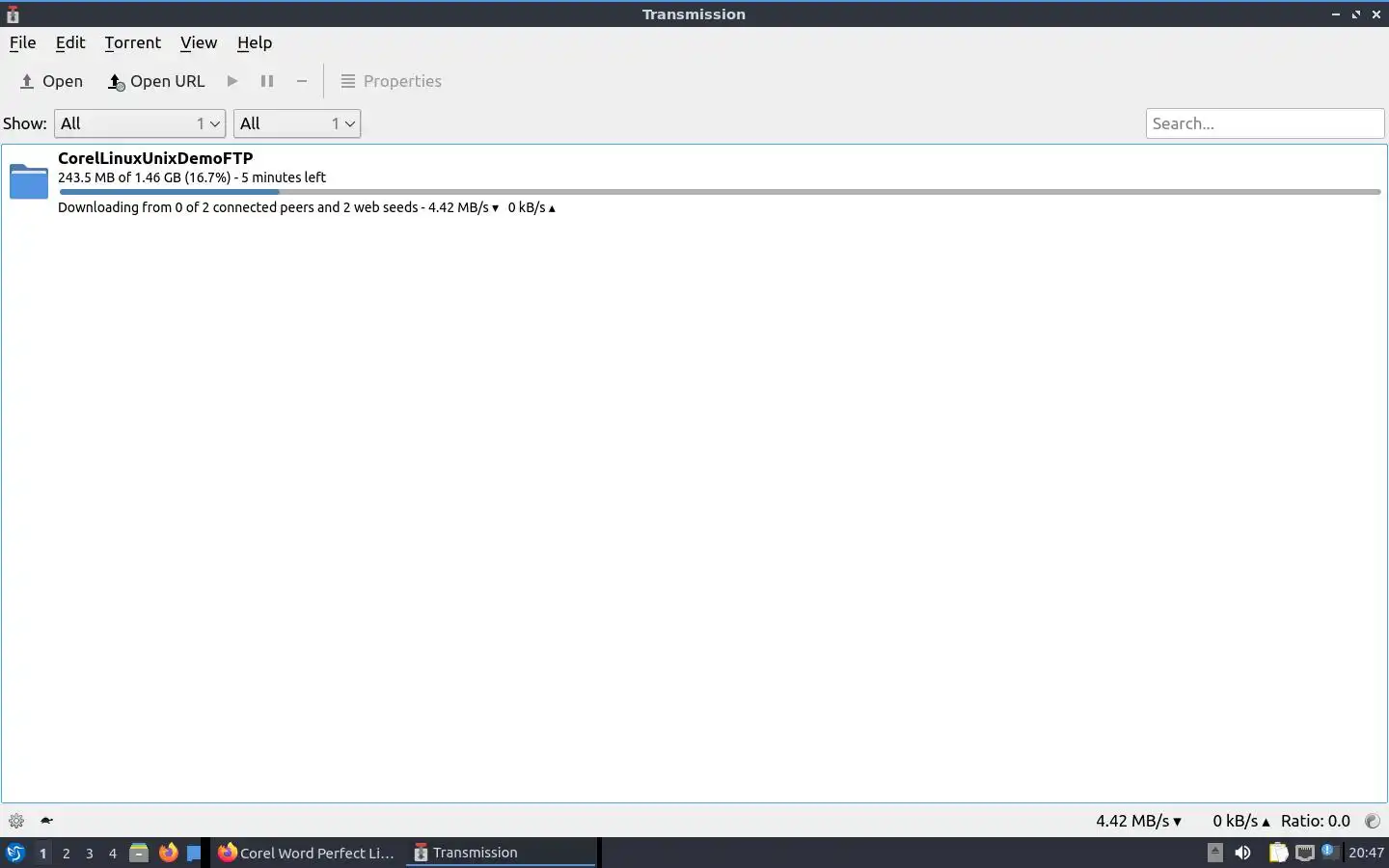This screenshot has width=1389, height=868.
Task: Click the 20:47 clock
Action: [1366, 853]
